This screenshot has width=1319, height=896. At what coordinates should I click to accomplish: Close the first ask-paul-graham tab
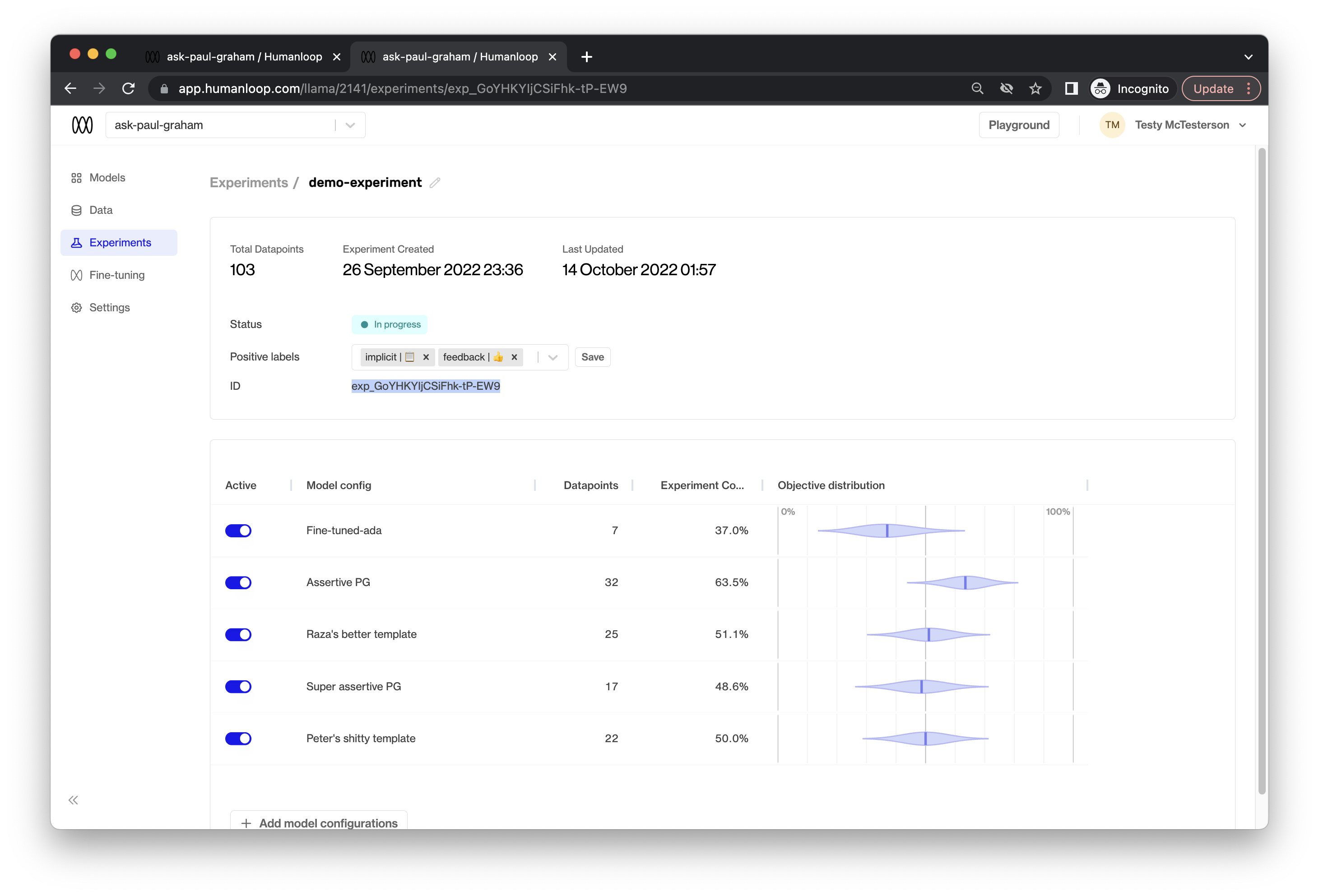pyautogui.click(x=337, y=57)
